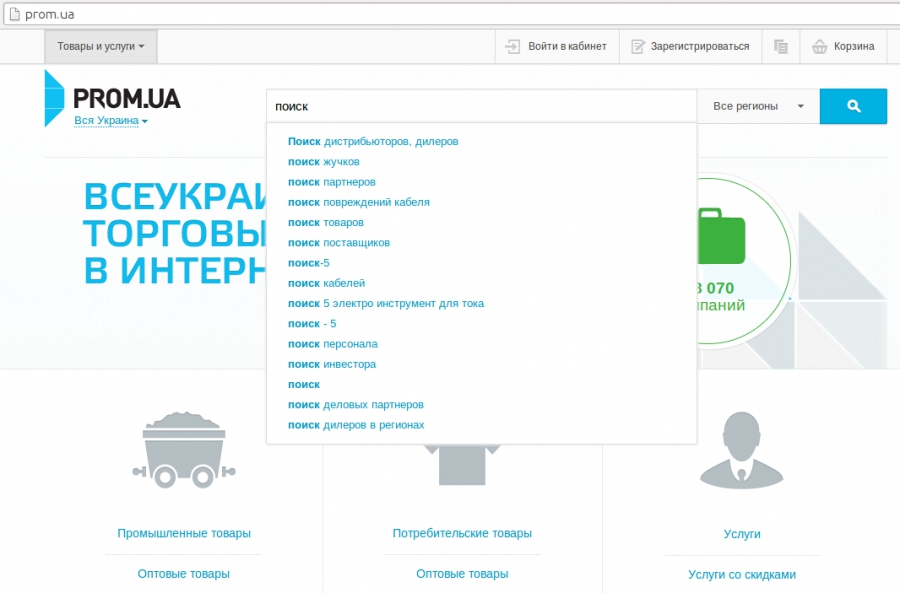Pick suggestion поиск деловых партнеров
This screenshot has height=593, width=900.
tap(356, 405)
